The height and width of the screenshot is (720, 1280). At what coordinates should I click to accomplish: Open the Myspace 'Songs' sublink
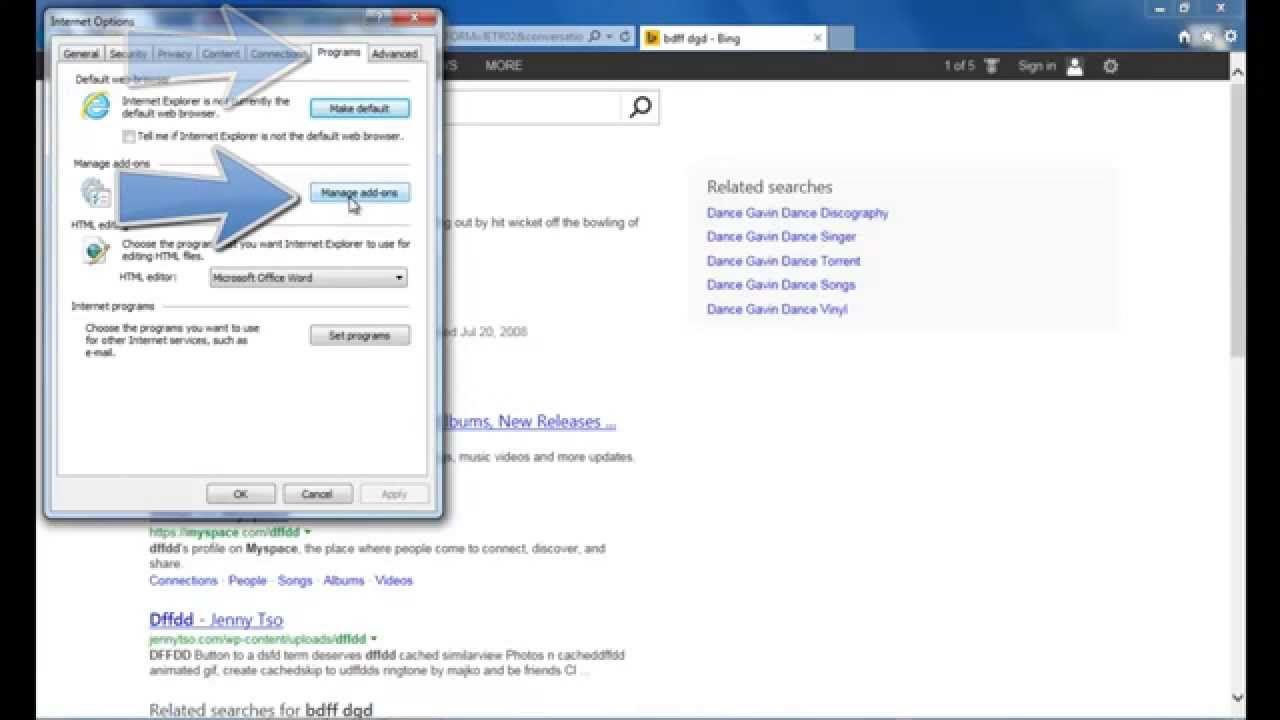[295, 580]
